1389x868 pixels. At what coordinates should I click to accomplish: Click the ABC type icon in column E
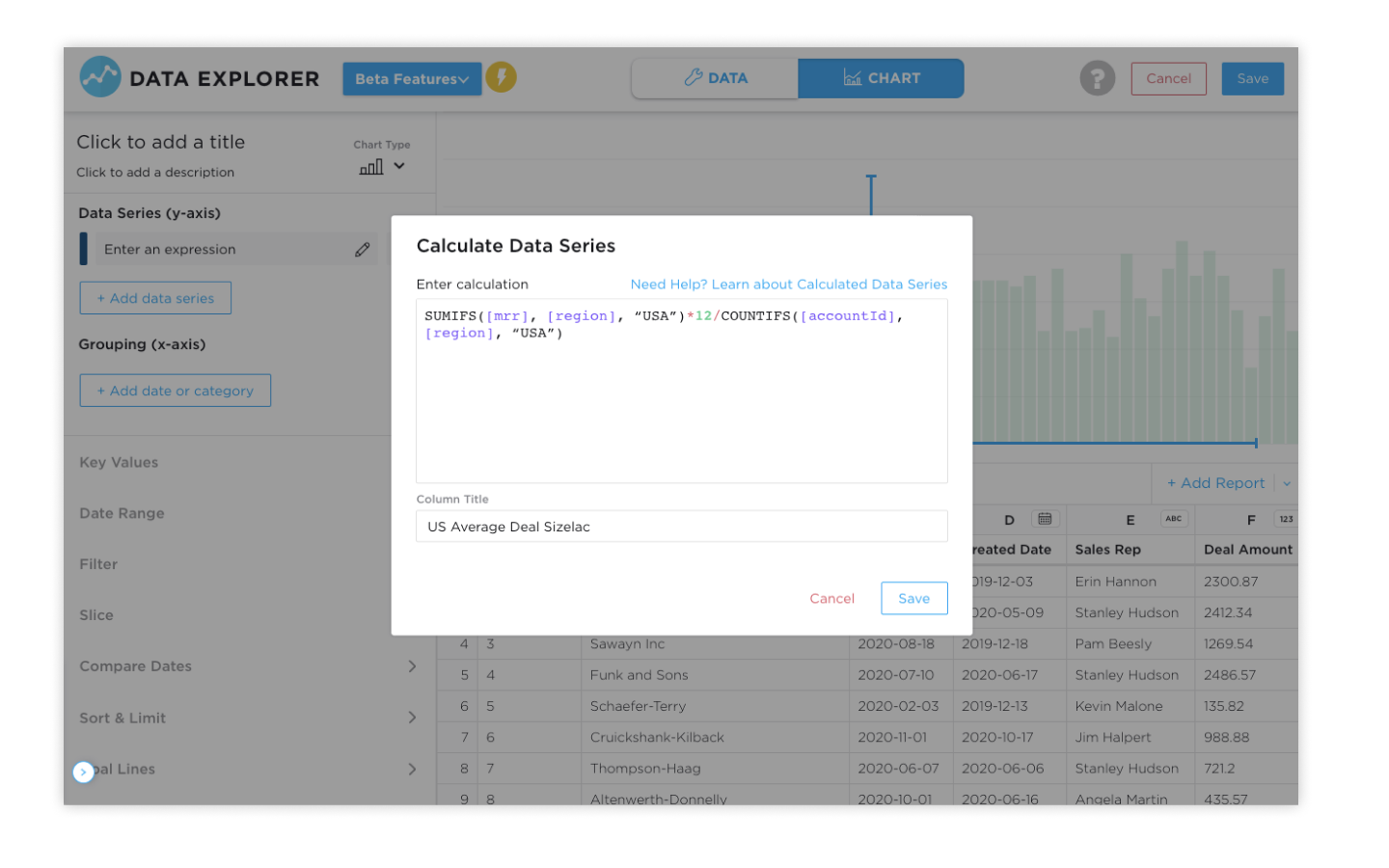pos(1173,519)
